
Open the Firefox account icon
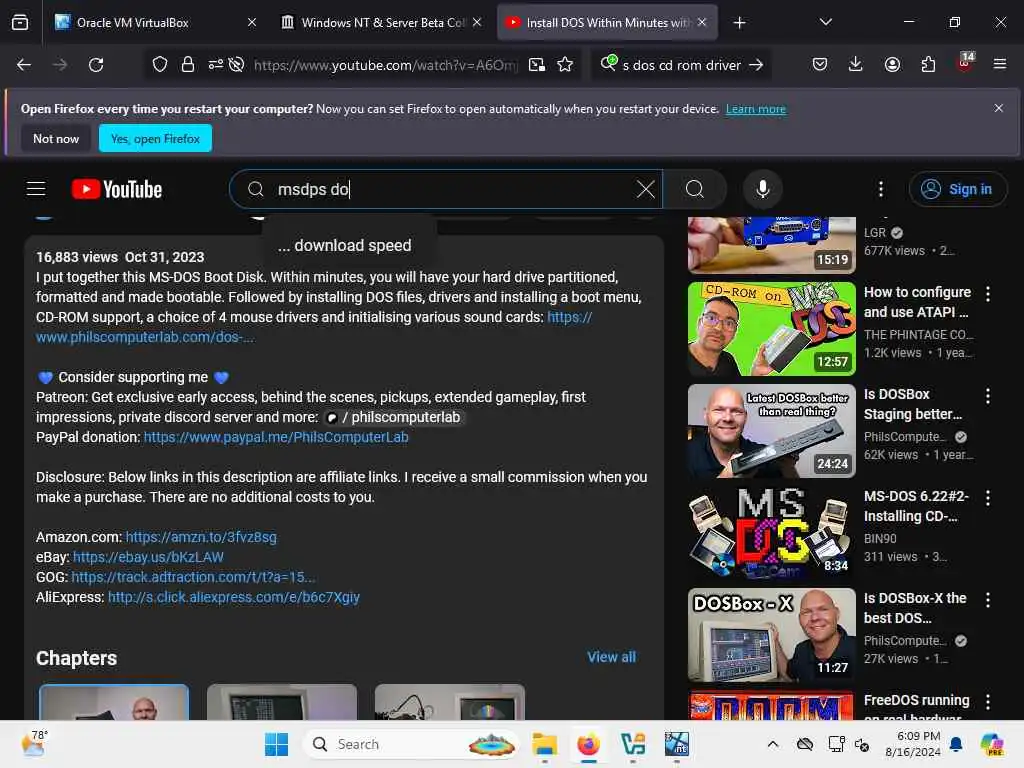coord(892,64)
